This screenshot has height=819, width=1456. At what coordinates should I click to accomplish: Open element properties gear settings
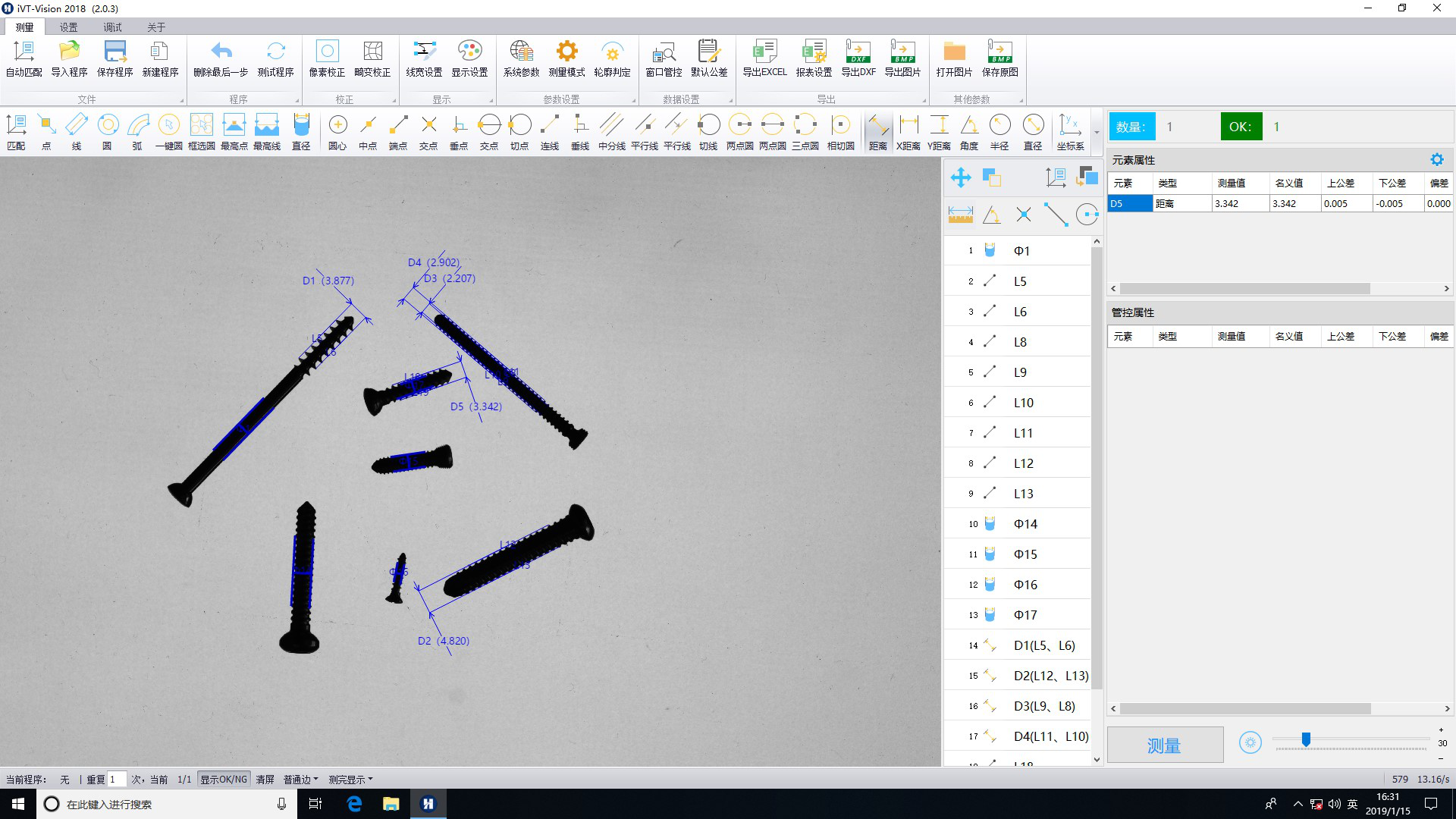click(1437, 159)
